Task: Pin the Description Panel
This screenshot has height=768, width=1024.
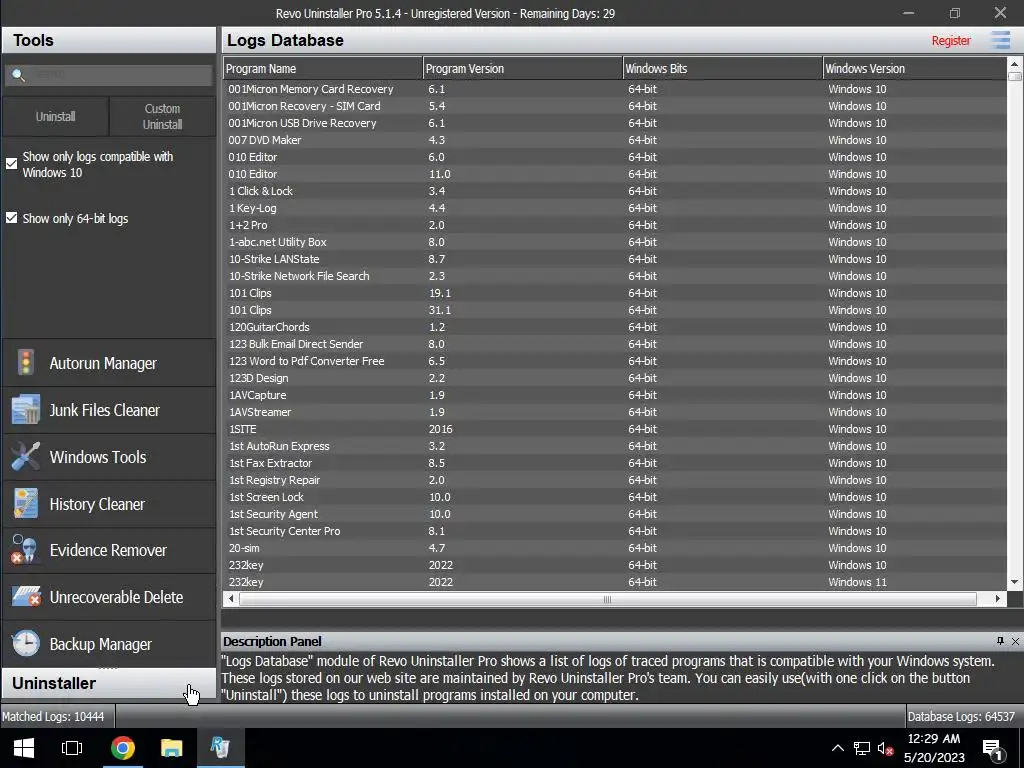Action: pyautogui.click(x=1000, y=641)
